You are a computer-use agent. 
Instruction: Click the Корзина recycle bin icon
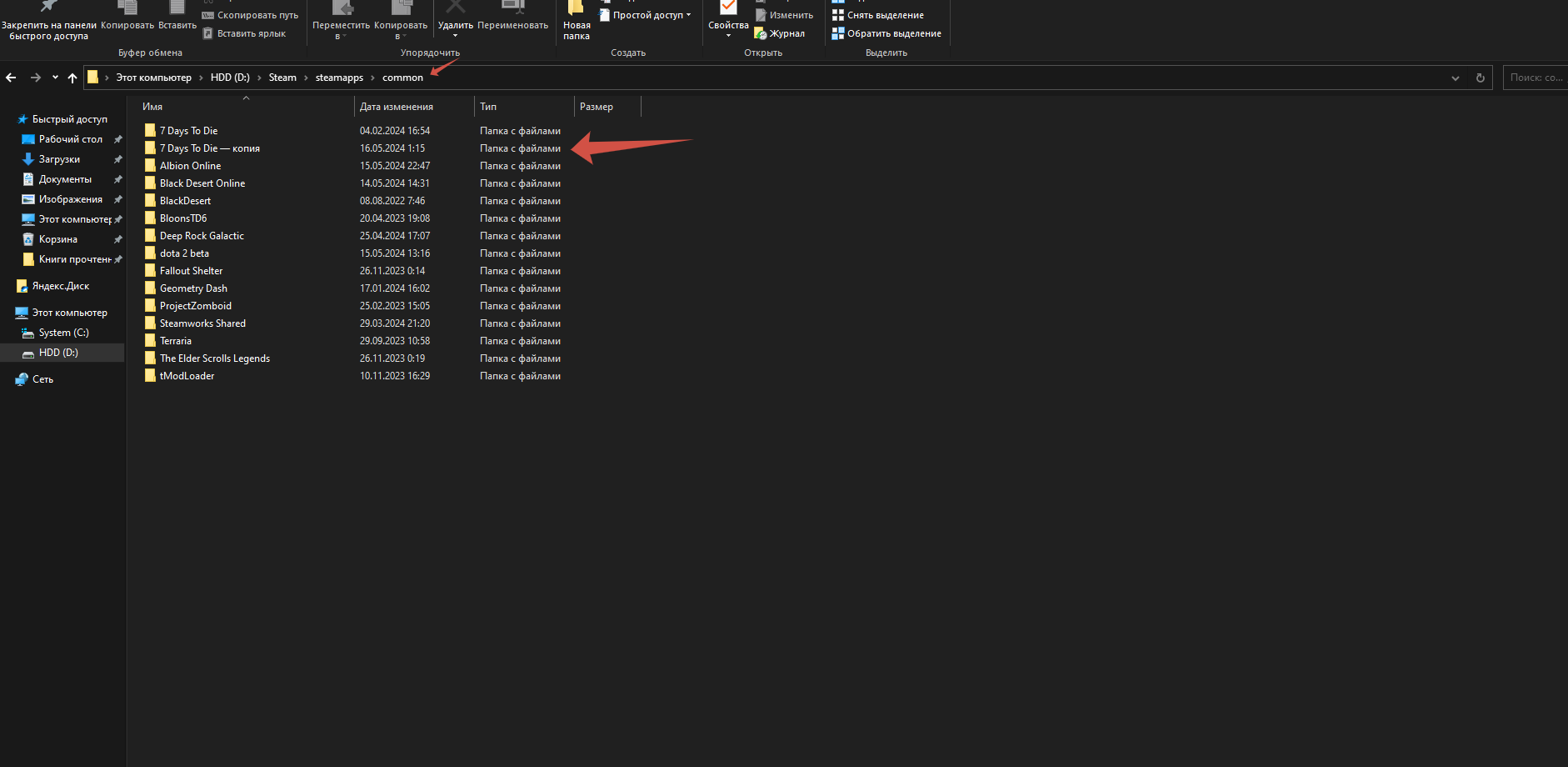(28, 239)
